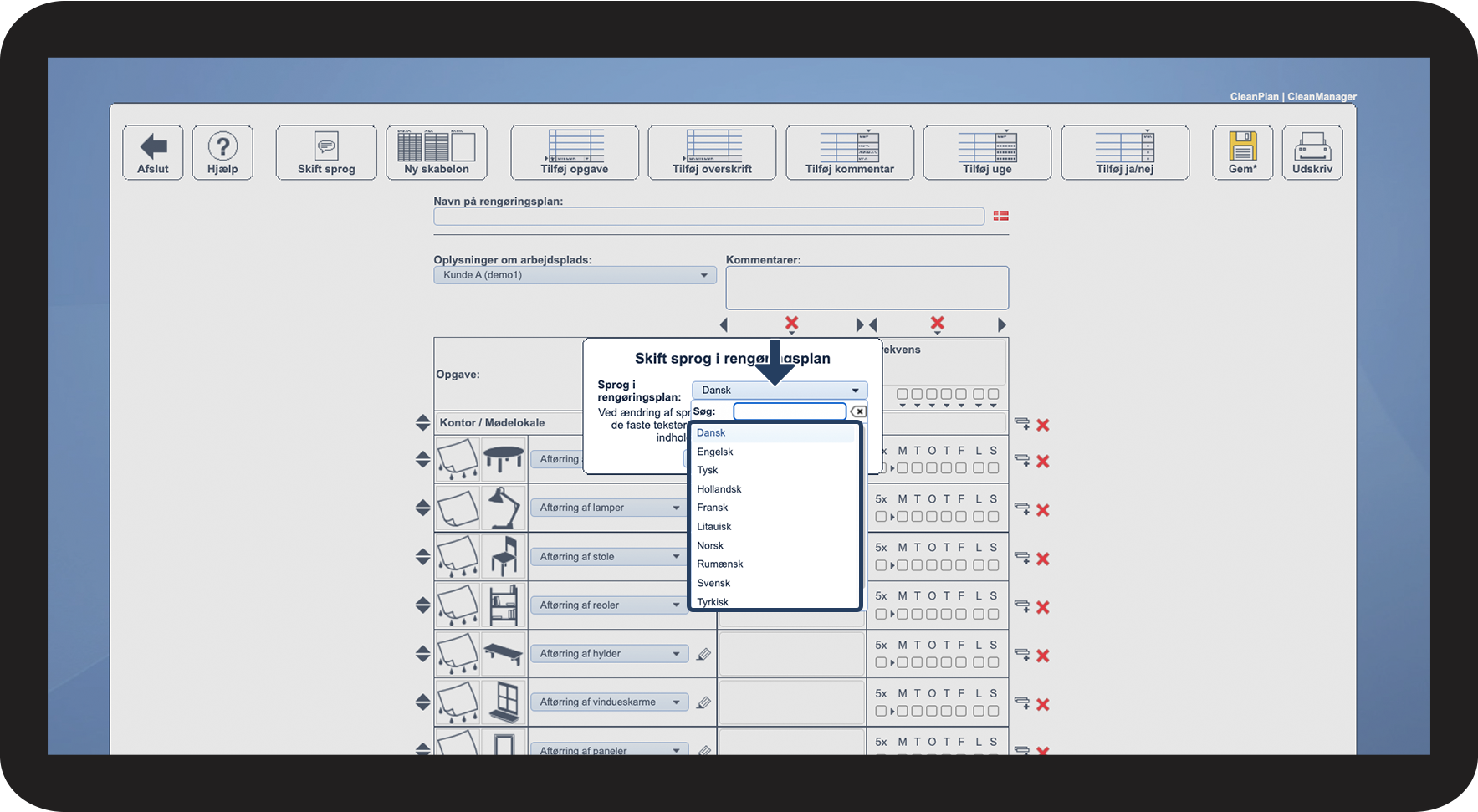
Task: Click the pencil icon beside Aftørring af vindueskarme
Action: pyautogui.click(x=704, y=702)
